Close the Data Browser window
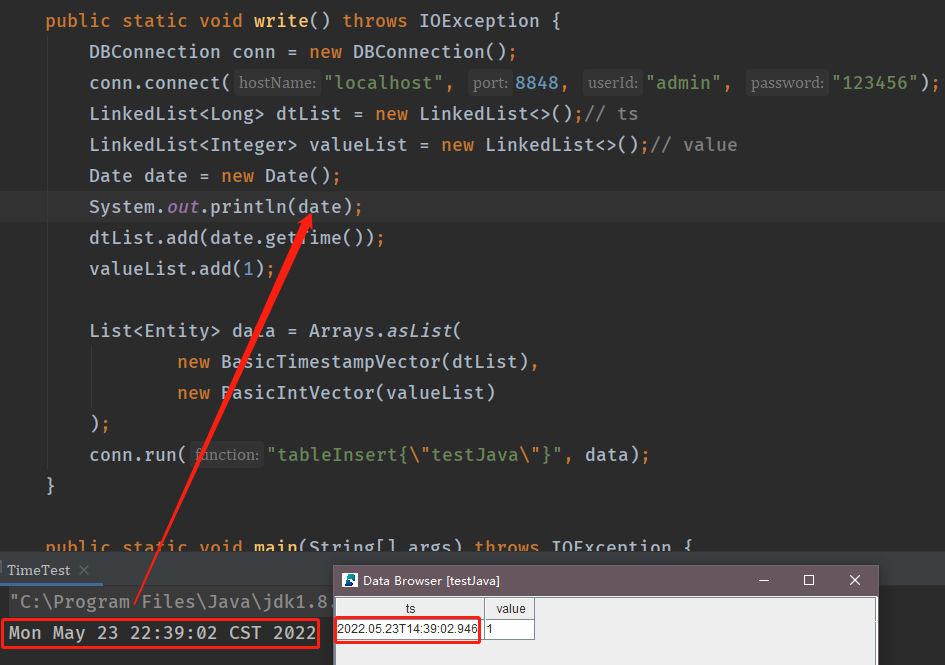945x665 pixels. 854,580
